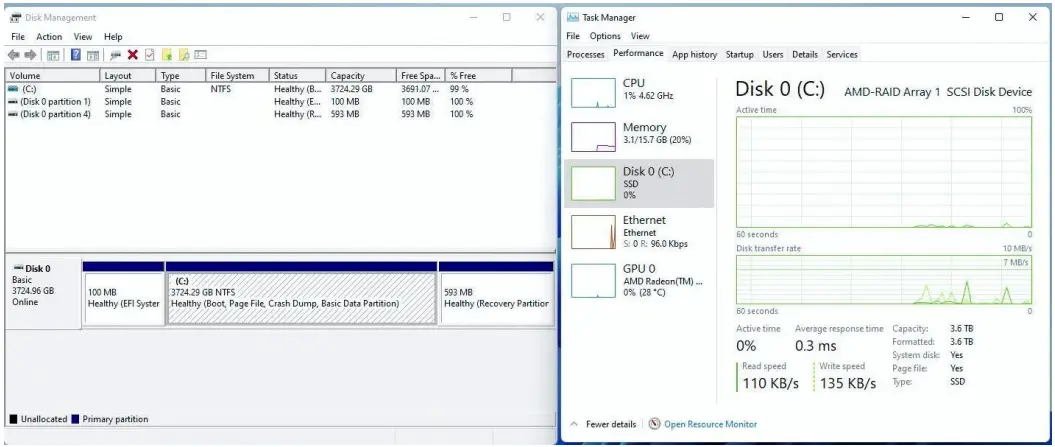Open Options menu in Task Manager
Screen dimensions: 1055x447
[x=605, y=36]
